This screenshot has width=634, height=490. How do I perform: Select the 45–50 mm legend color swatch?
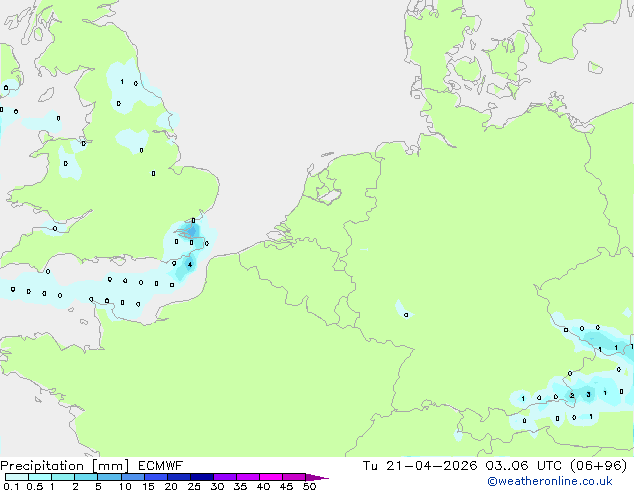pyautogui.click(x=294, y=477)
